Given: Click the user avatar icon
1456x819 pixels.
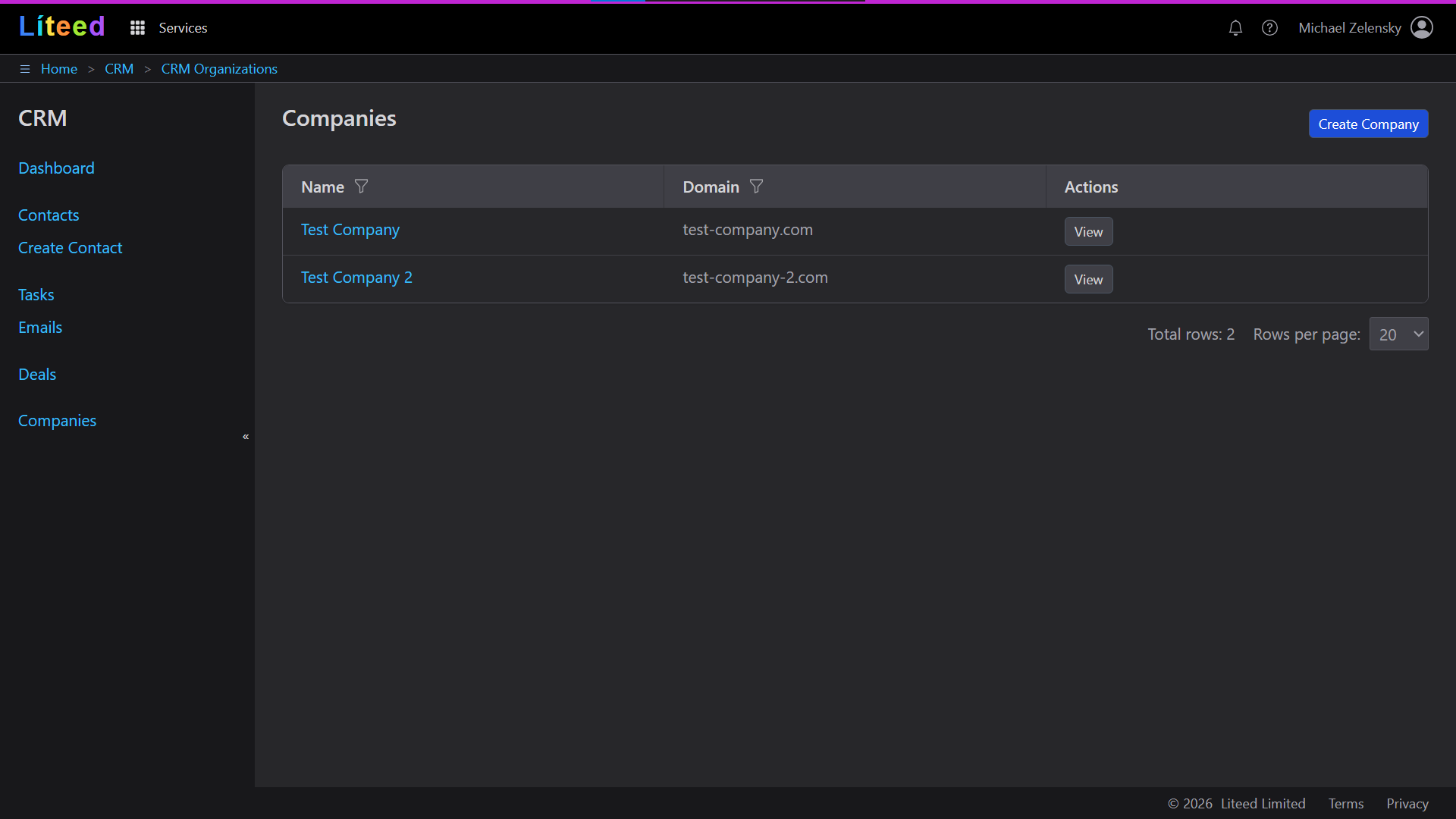Looking at the screenshot, I should tap(1423, 27).
